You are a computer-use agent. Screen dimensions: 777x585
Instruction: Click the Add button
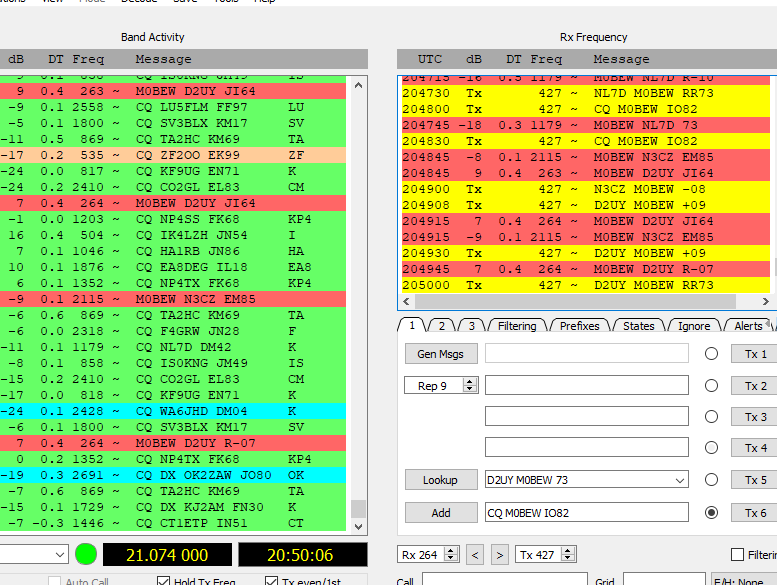[x=441, y=513]
